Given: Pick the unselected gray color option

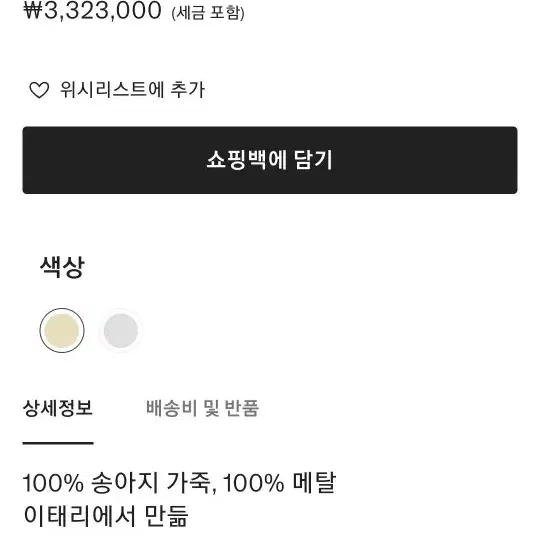Looking at the screenshot, I should pos(121,331).
